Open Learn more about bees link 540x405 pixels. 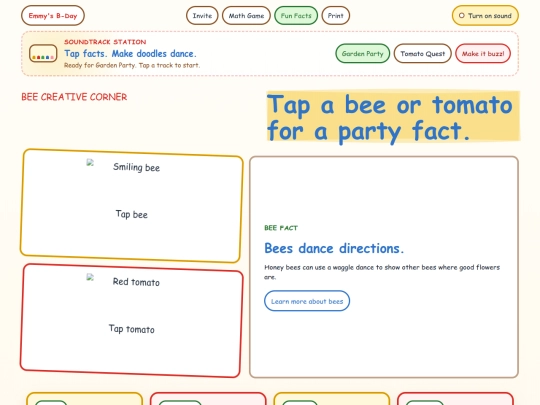coord(307,301)
